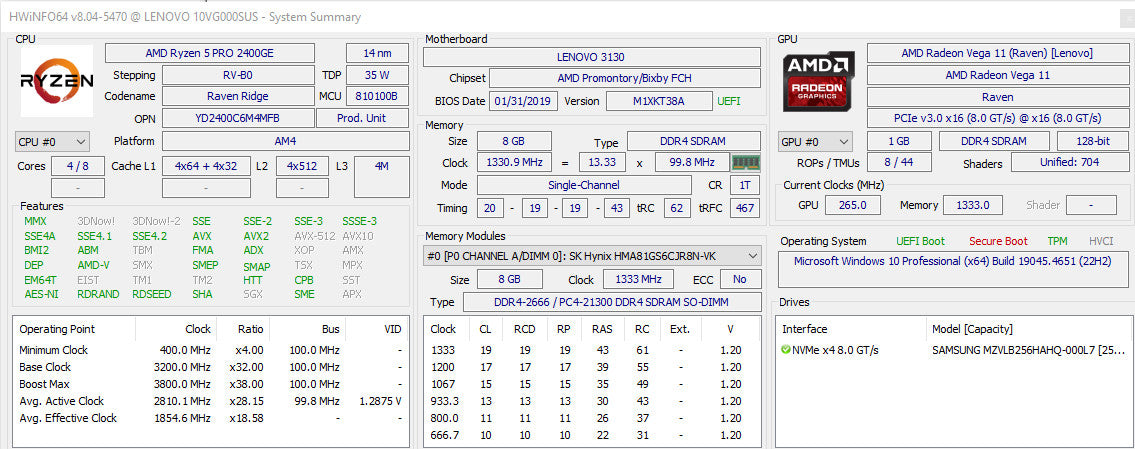This screenshot has height=449, width=1135.
Task: Click the green NVMe drive status icon
Action: click(786, 351)
